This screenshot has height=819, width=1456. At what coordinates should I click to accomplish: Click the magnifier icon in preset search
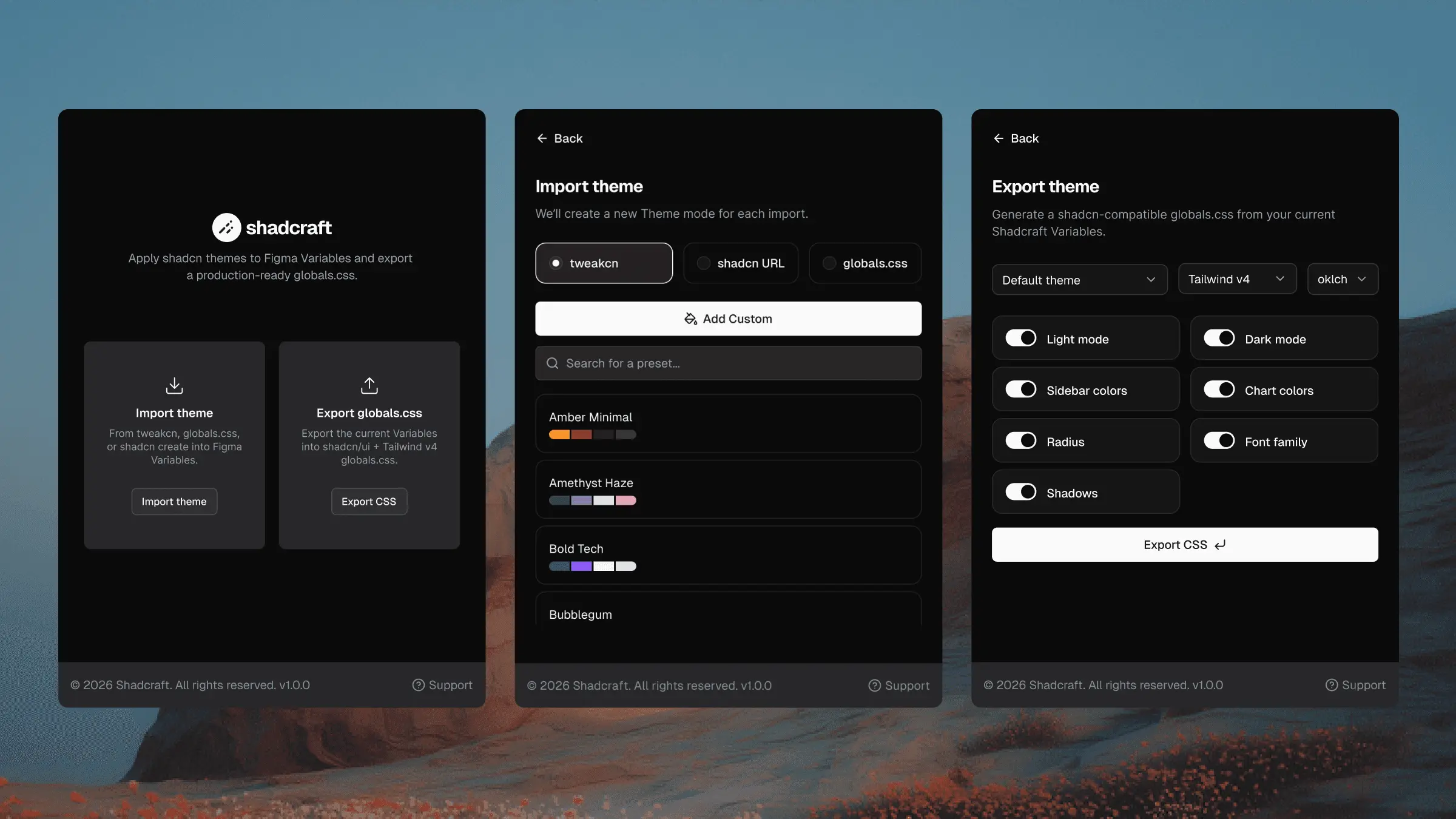(552, 363)
